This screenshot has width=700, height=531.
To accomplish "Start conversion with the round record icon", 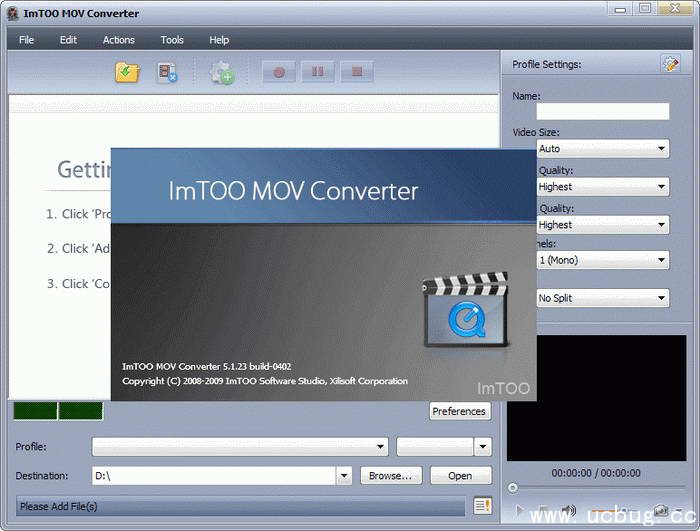I will pos(280,72).
